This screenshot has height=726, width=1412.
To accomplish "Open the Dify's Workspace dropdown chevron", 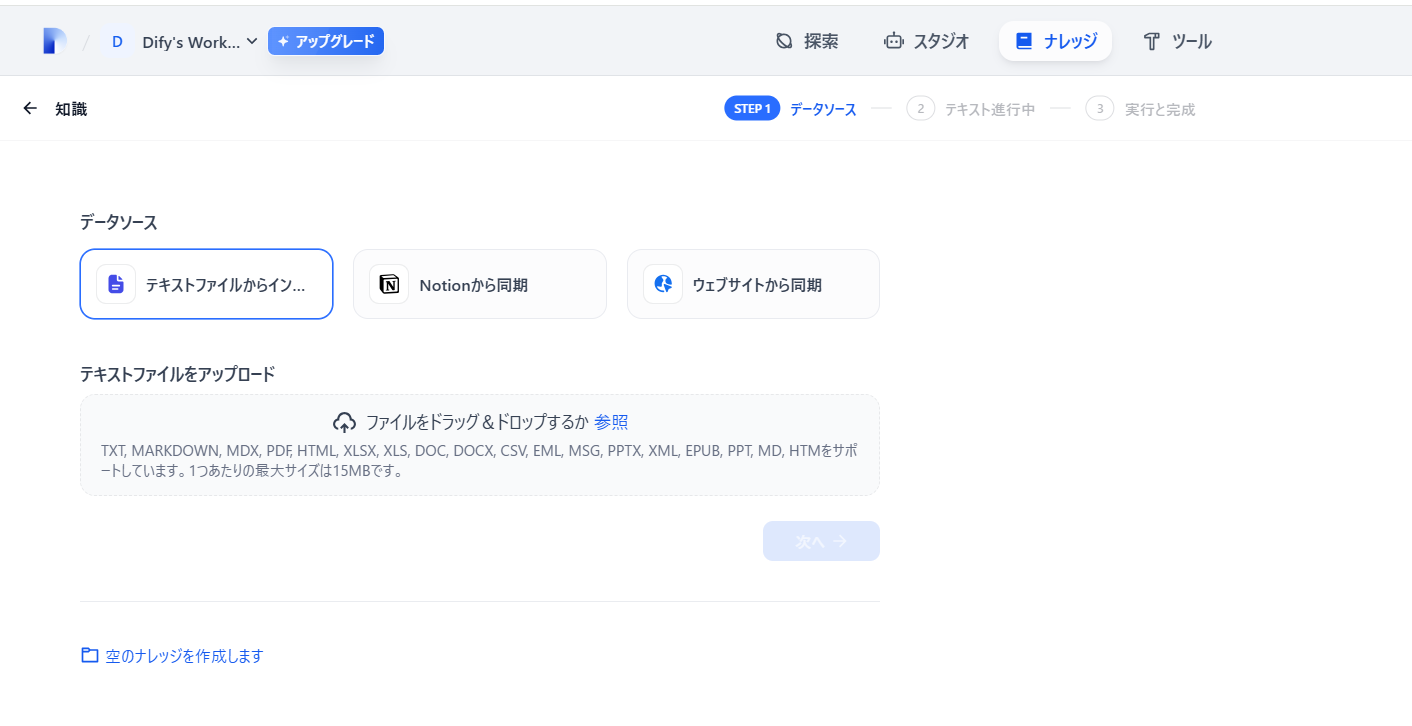I will point(252,41).
